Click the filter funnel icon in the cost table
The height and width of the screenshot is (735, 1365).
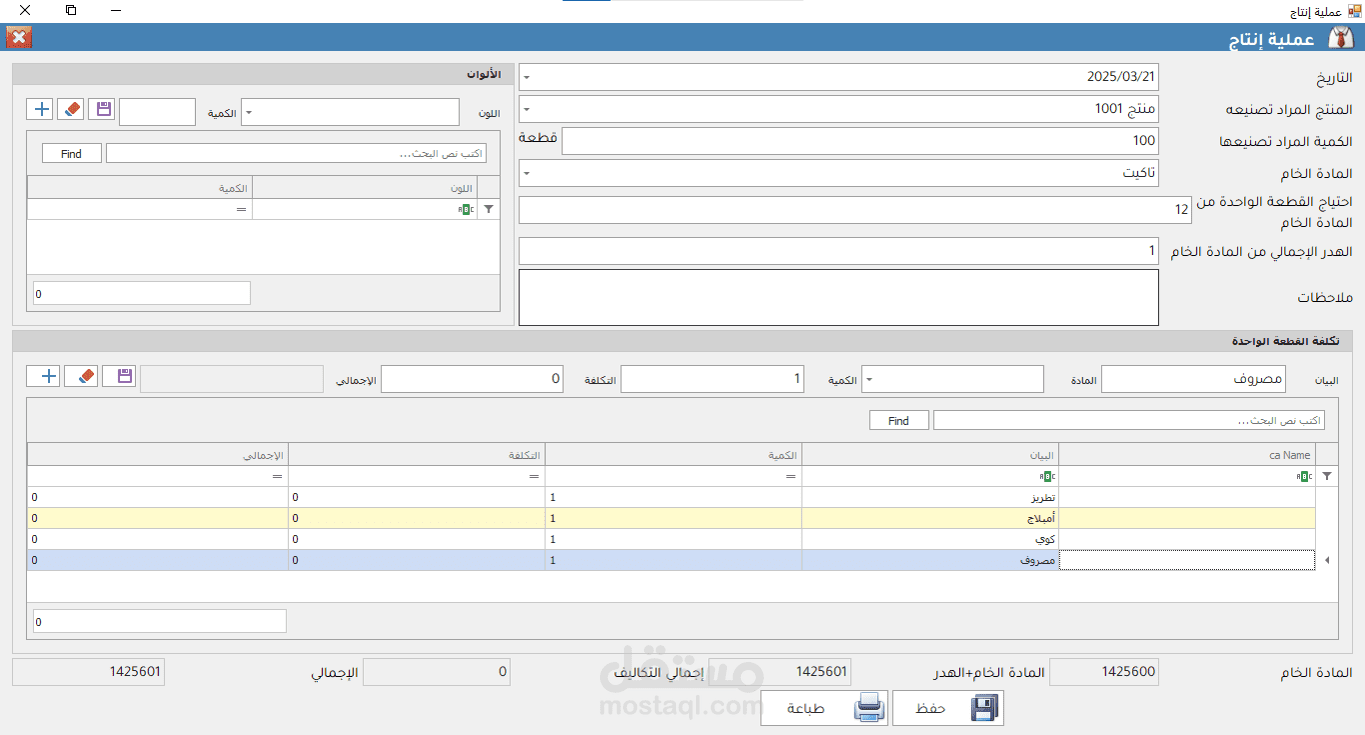pyautogui.click(x=1327, y=477)
